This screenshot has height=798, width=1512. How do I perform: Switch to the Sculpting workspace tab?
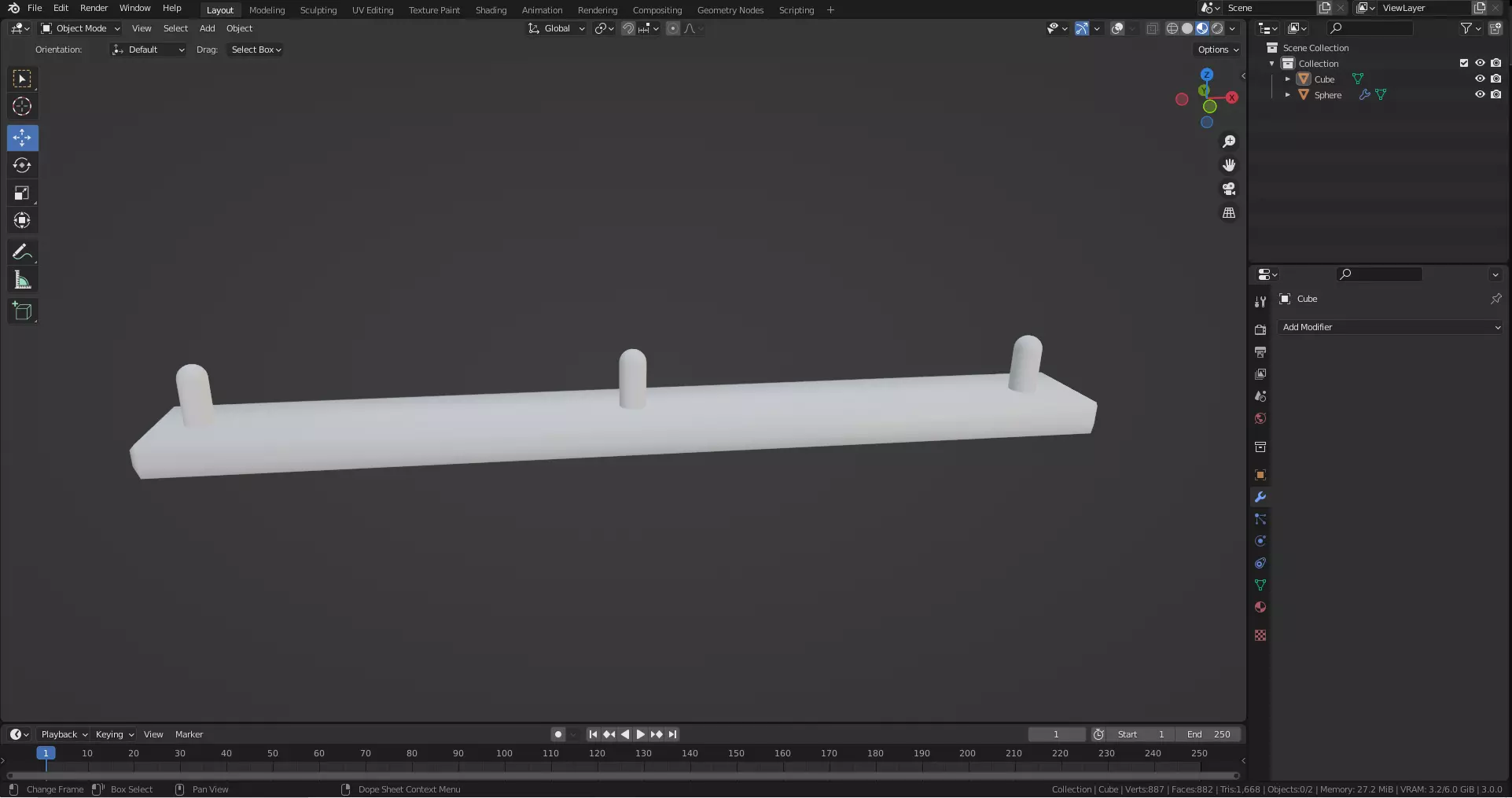coord(318,10)
